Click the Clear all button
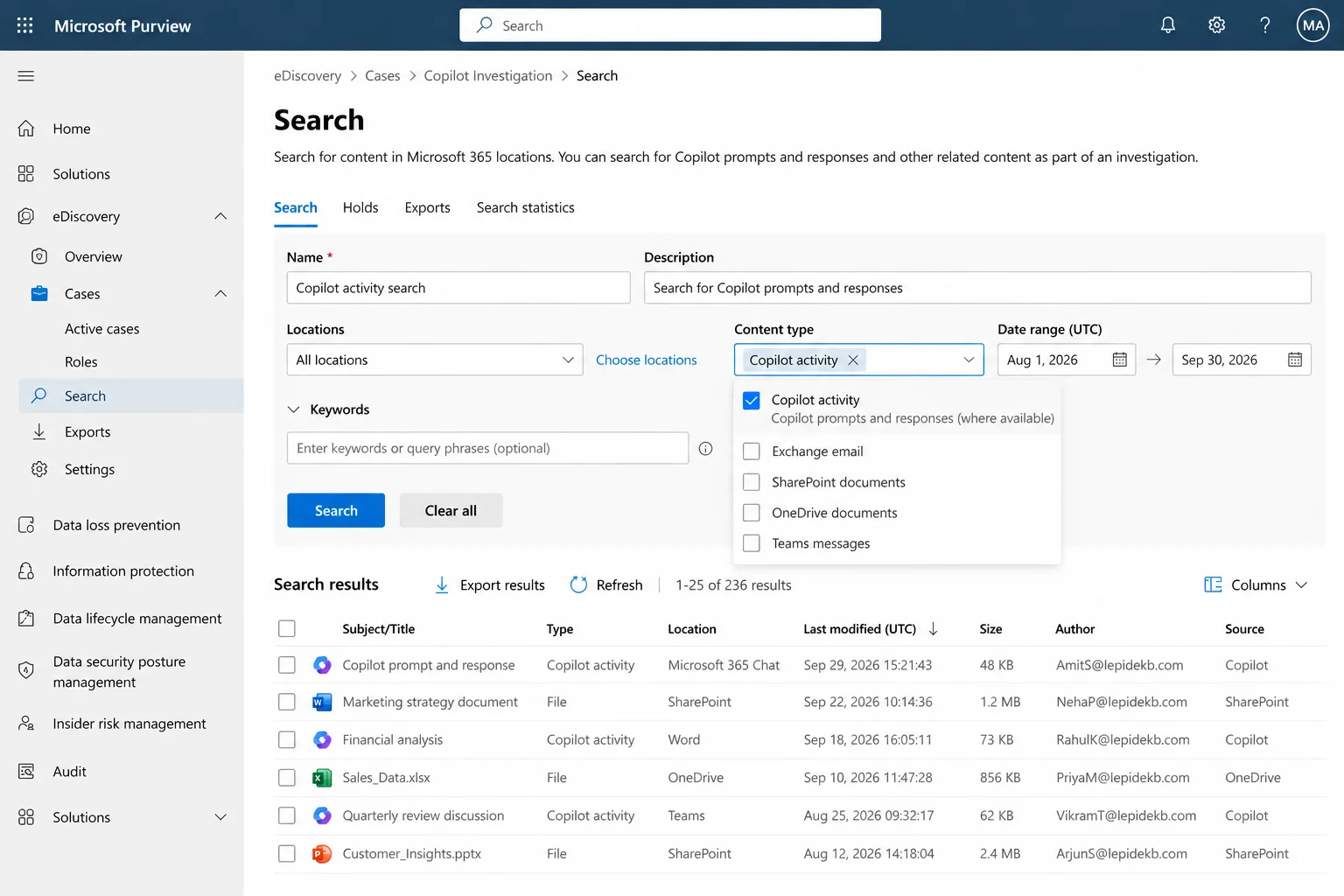Viewport: 1344px width, 896px height. point(451,510)
